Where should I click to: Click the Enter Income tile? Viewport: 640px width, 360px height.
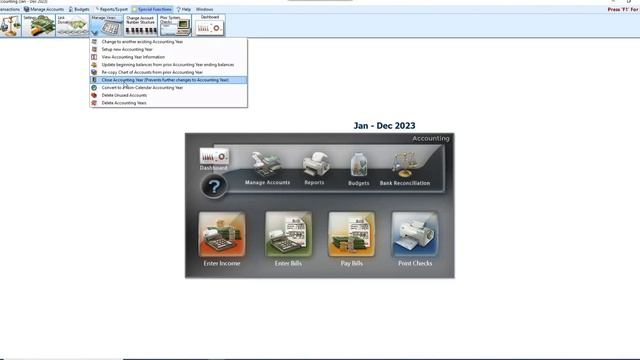pos(222,239)
